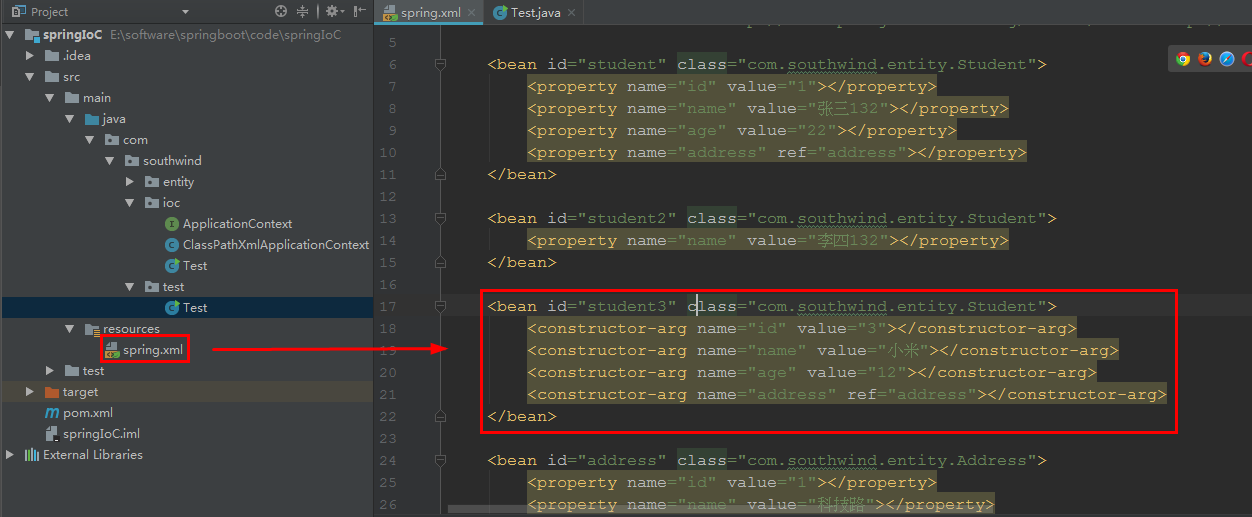Select ApplicationContext in the project tree
This screenshot has width=1252, height=517.
click(237, 224)
